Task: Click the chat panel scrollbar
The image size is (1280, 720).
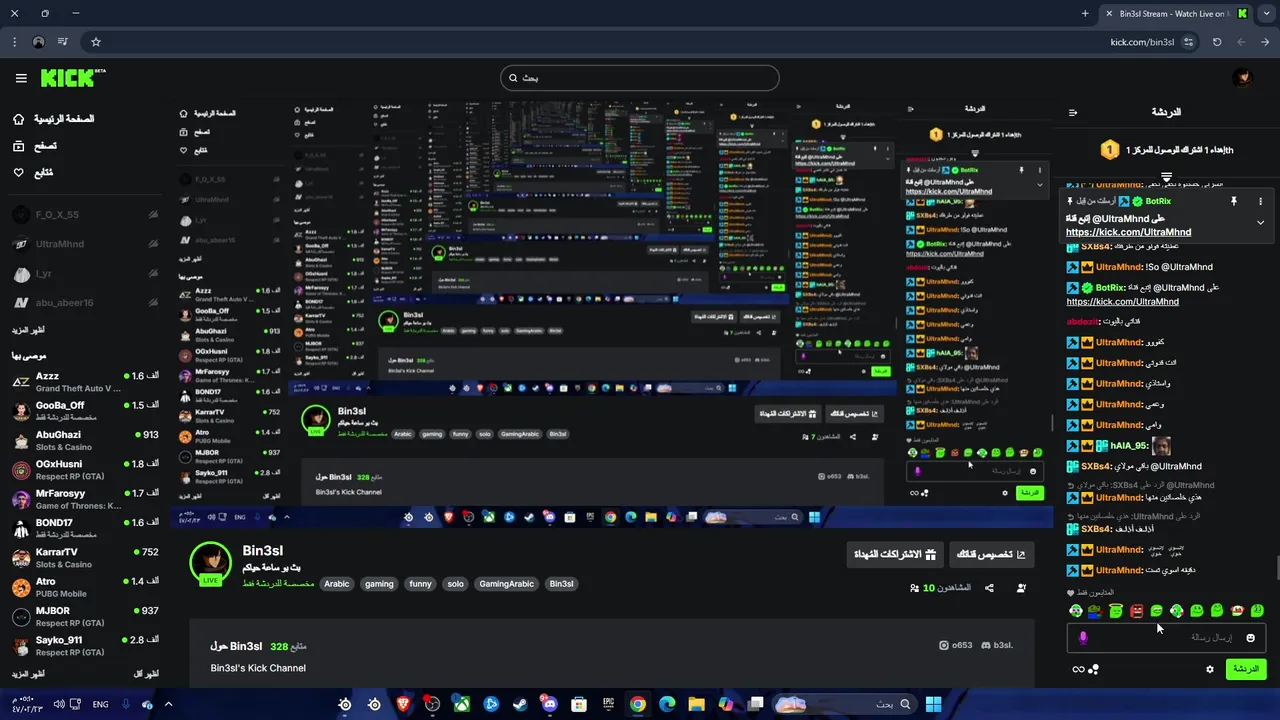Action: pyautogui.click(x=1276, y=566)
